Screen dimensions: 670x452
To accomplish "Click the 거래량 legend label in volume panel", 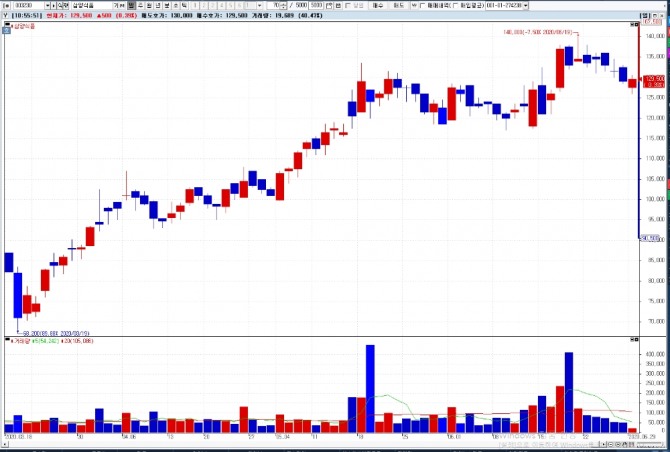I will (x=21, y=341).
